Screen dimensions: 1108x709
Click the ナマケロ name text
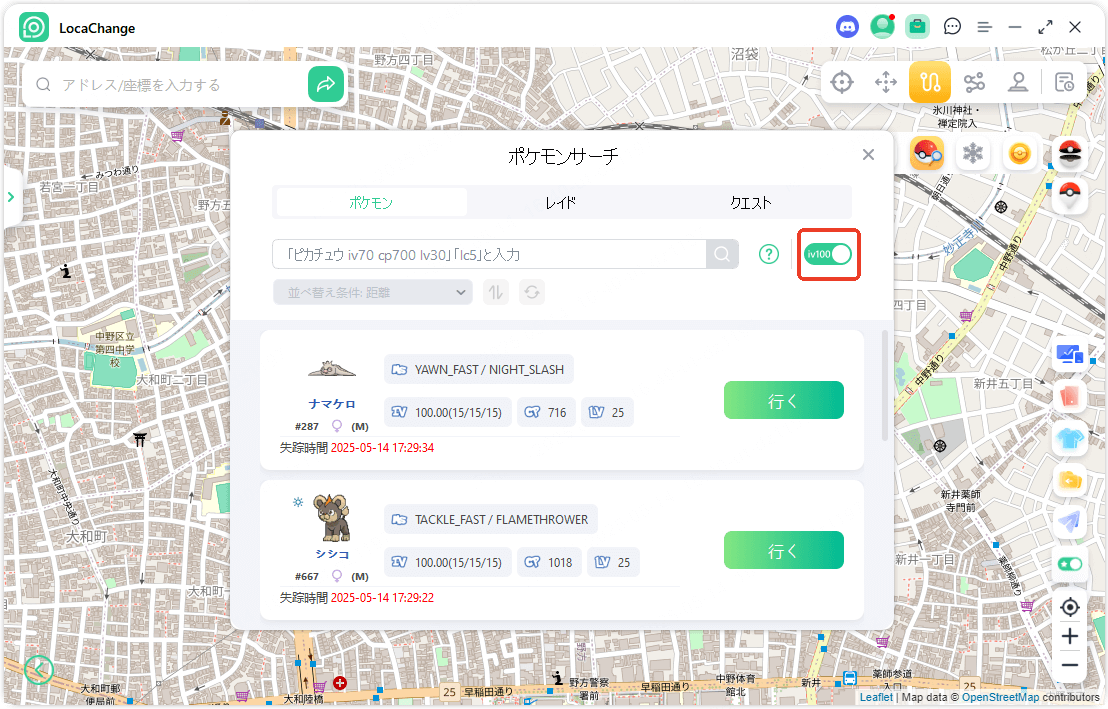[332, 404]
